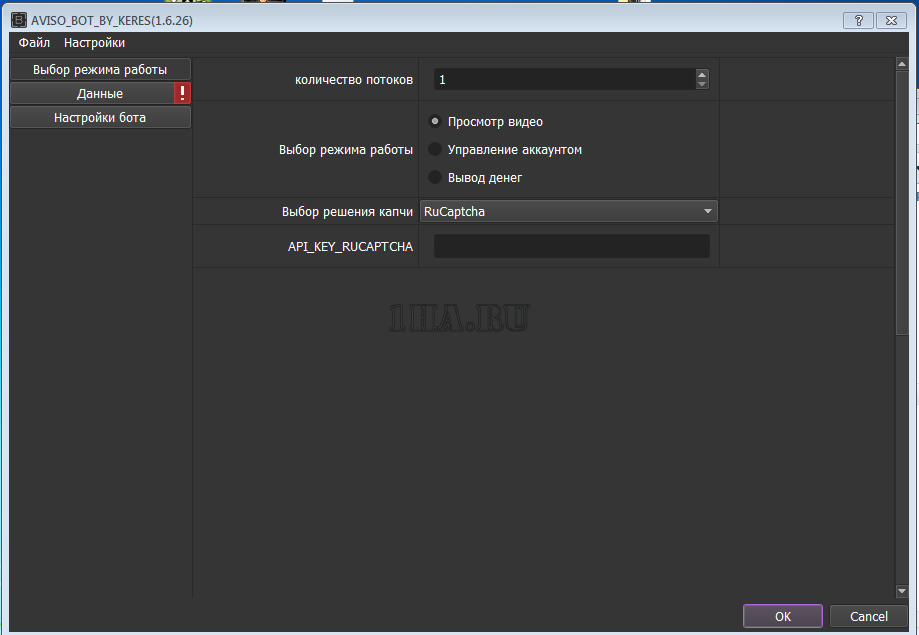Click the question mark help button
The image size is (919, 635).
pyautogui.click(x=858, y=20)
